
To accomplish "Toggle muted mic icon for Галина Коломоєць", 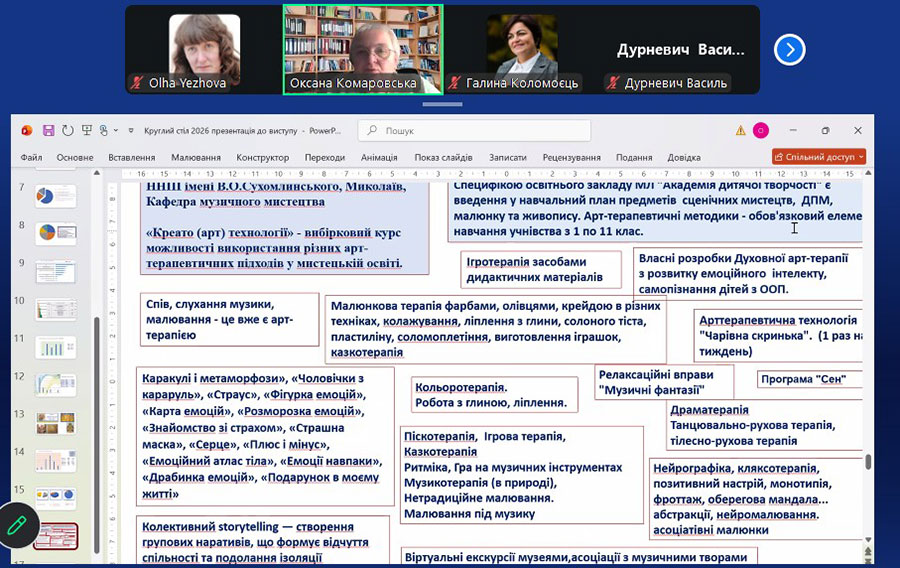I will (456, 84).
